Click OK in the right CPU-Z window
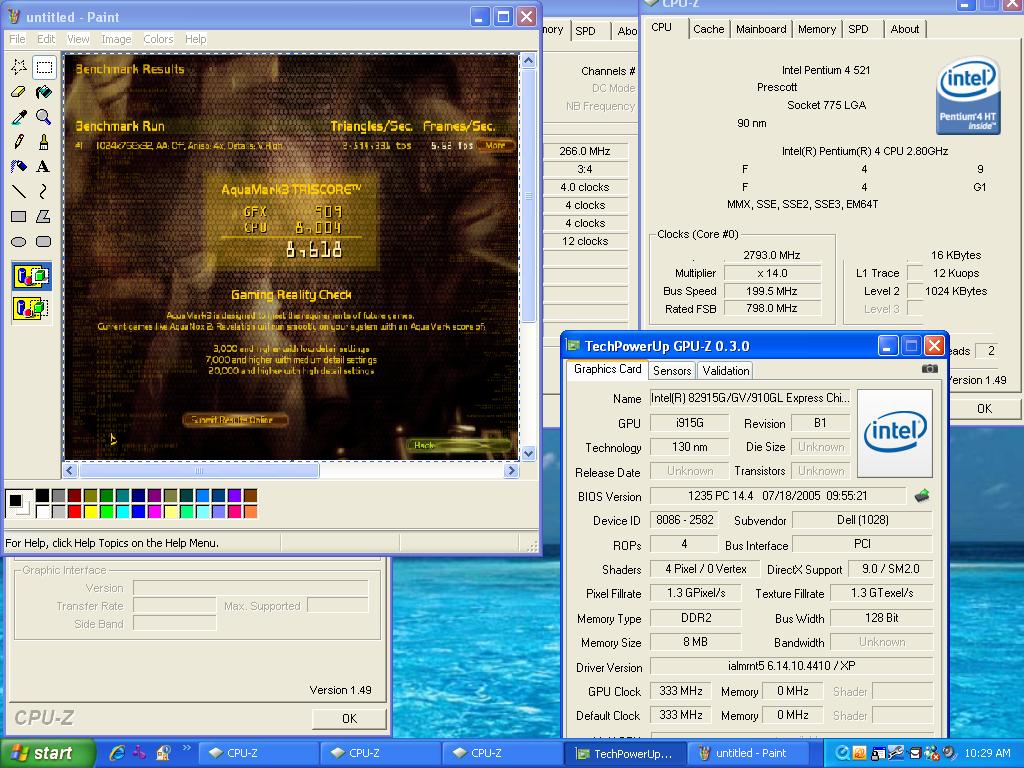This screenshot has height=768, width=1024. click(984, 409)
